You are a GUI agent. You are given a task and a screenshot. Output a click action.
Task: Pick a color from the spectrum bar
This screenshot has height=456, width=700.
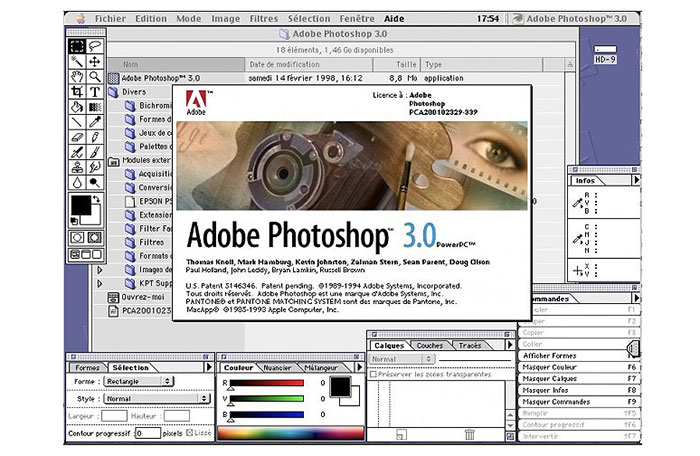click(x=291, y=433)
